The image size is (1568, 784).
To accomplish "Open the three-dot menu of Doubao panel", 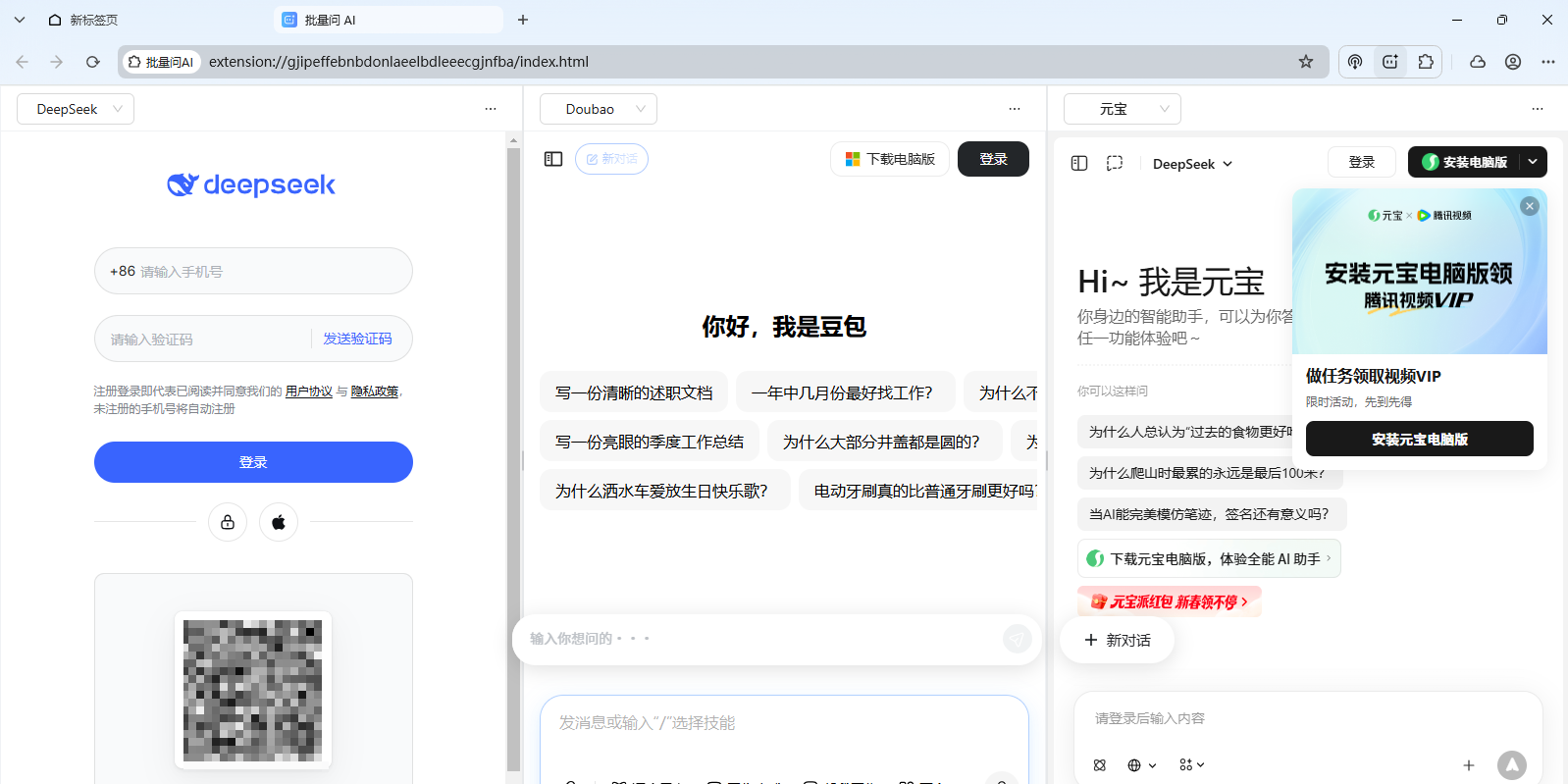I will click(x=1015, y=109).
